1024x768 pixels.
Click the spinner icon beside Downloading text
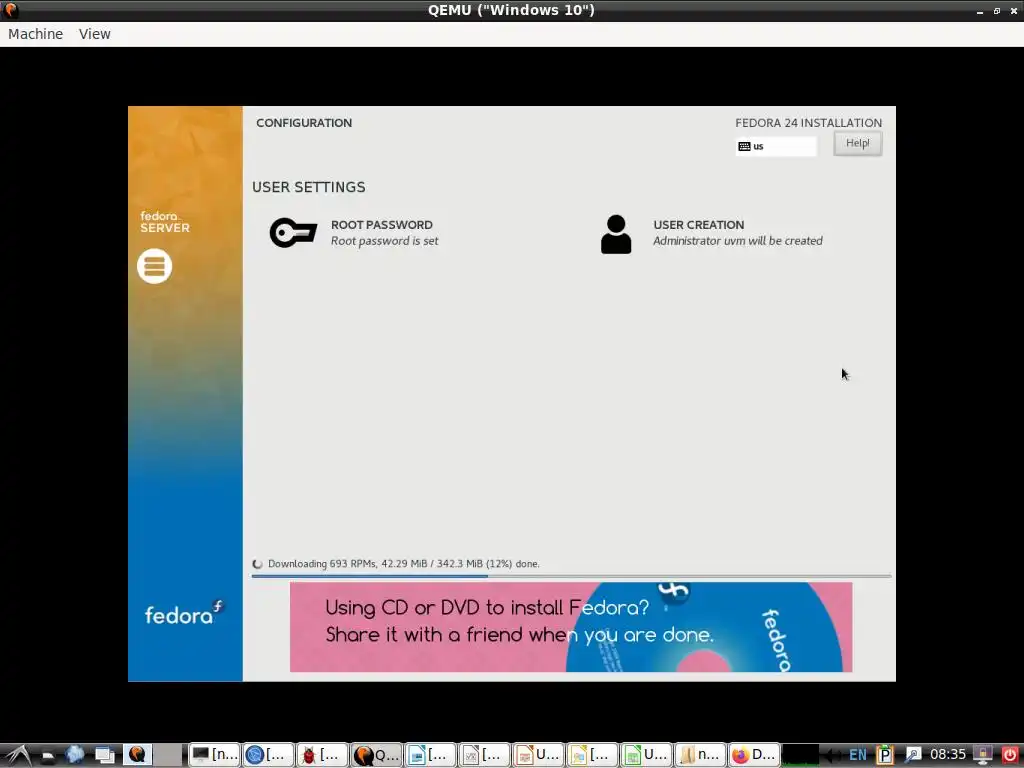click(258, 564)
